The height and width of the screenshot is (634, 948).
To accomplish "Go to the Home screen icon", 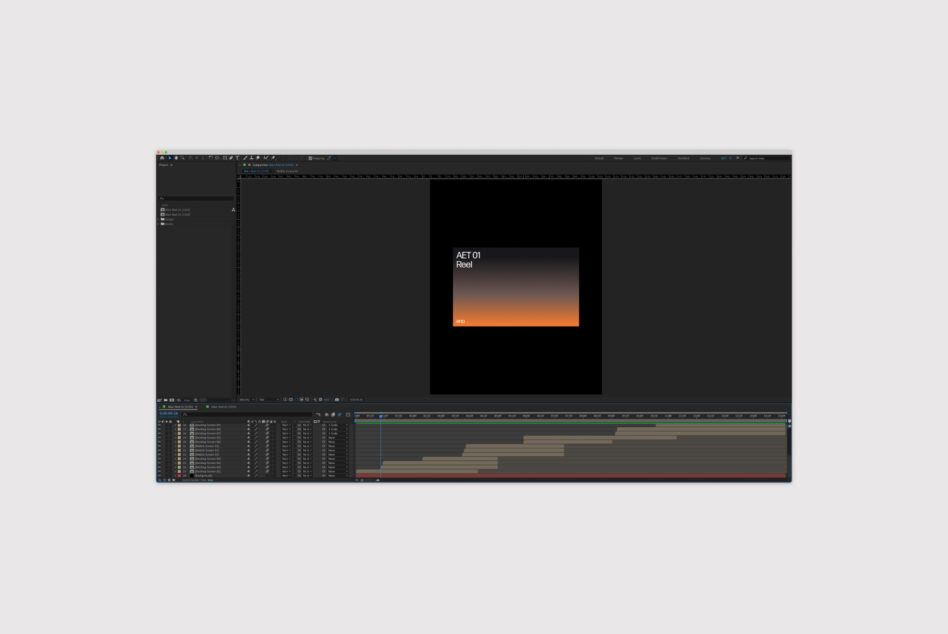I will click(x=162, y=158).
